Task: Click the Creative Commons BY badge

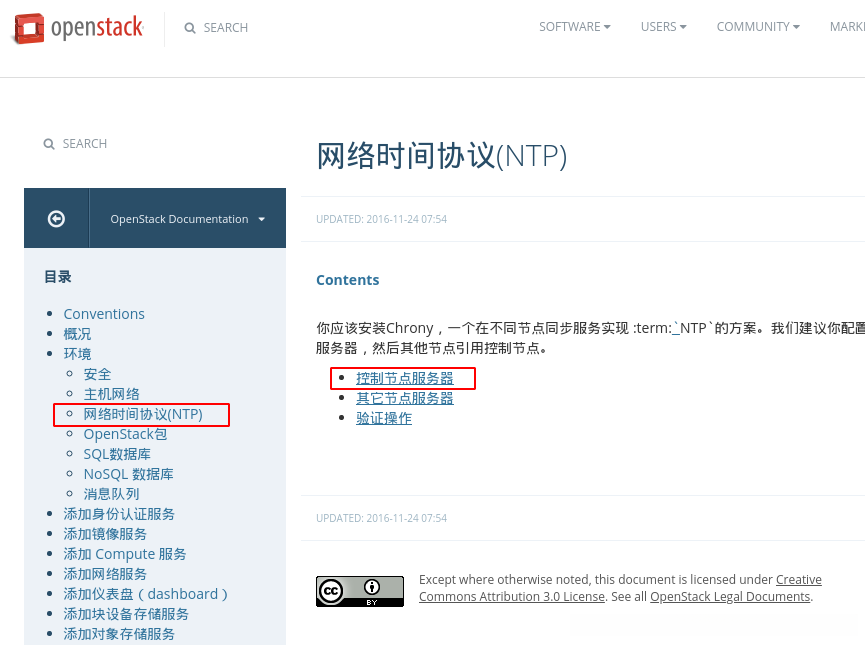Action: coord(360,591)
